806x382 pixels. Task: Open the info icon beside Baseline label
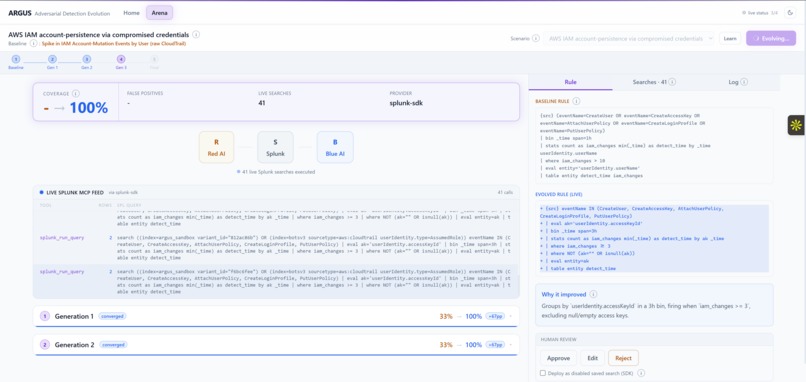click(x=33, y=44)
